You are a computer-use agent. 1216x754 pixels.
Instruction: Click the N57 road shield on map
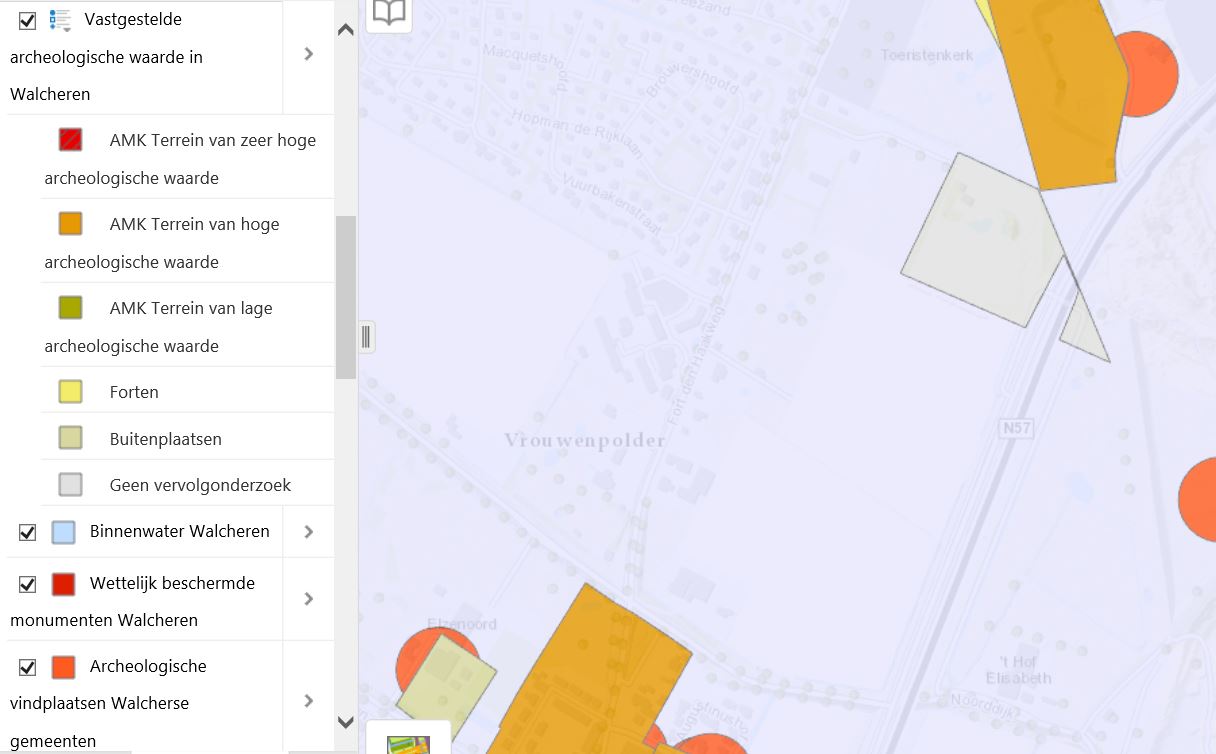click(x=1016, y=428)
